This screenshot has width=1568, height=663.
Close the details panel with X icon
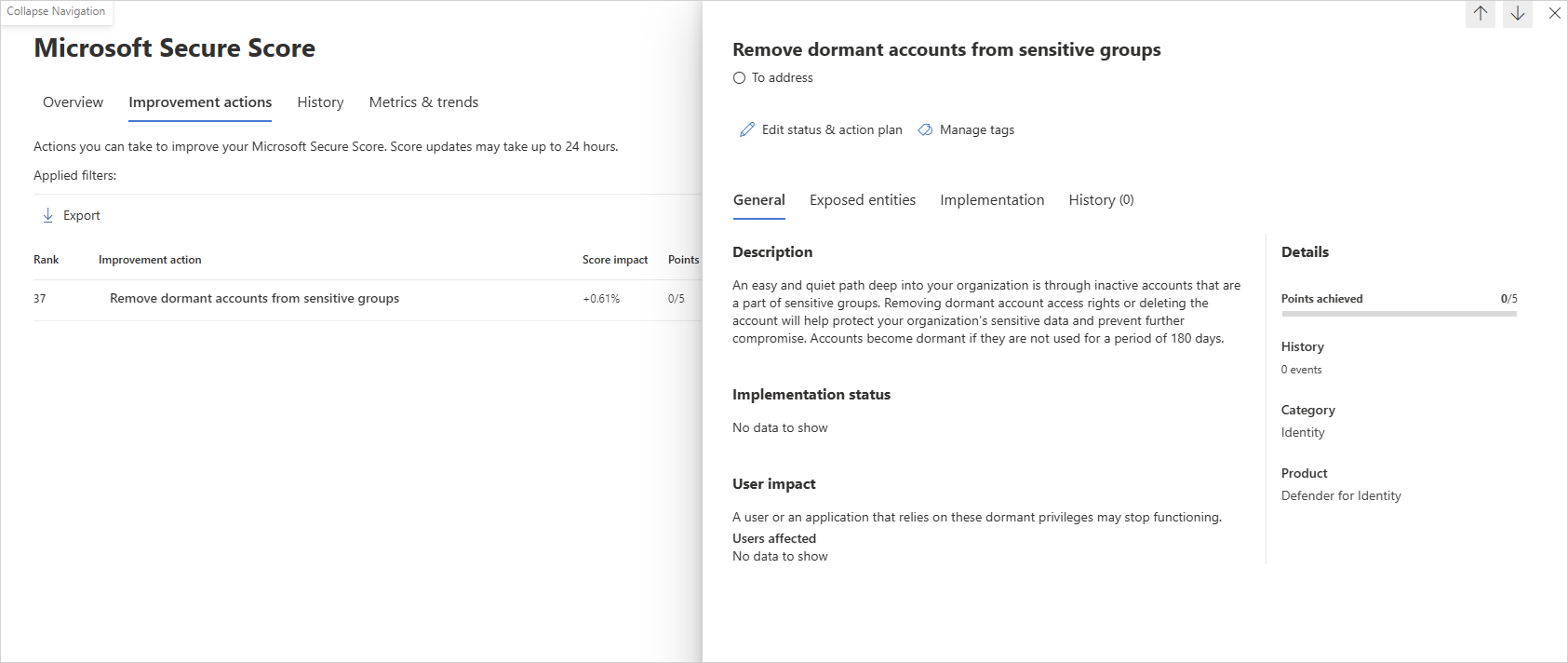(1554, 13)
